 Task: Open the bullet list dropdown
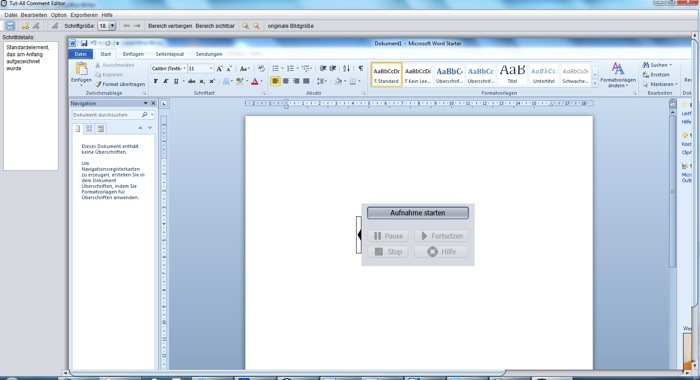point(283,68)
